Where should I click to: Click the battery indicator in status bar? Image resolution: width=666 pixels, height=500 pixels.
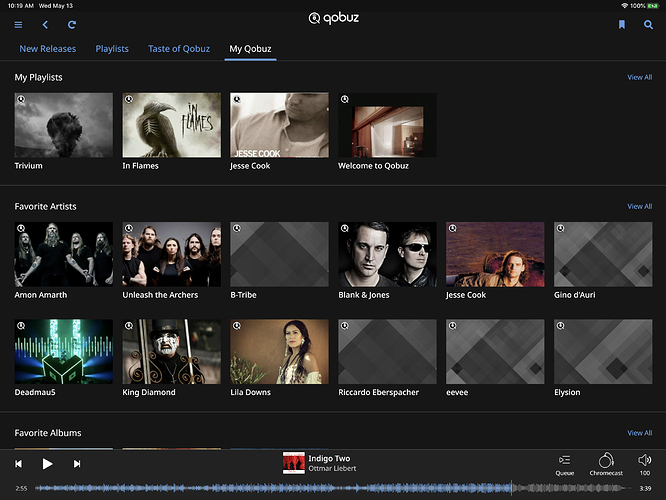[652, 6]
